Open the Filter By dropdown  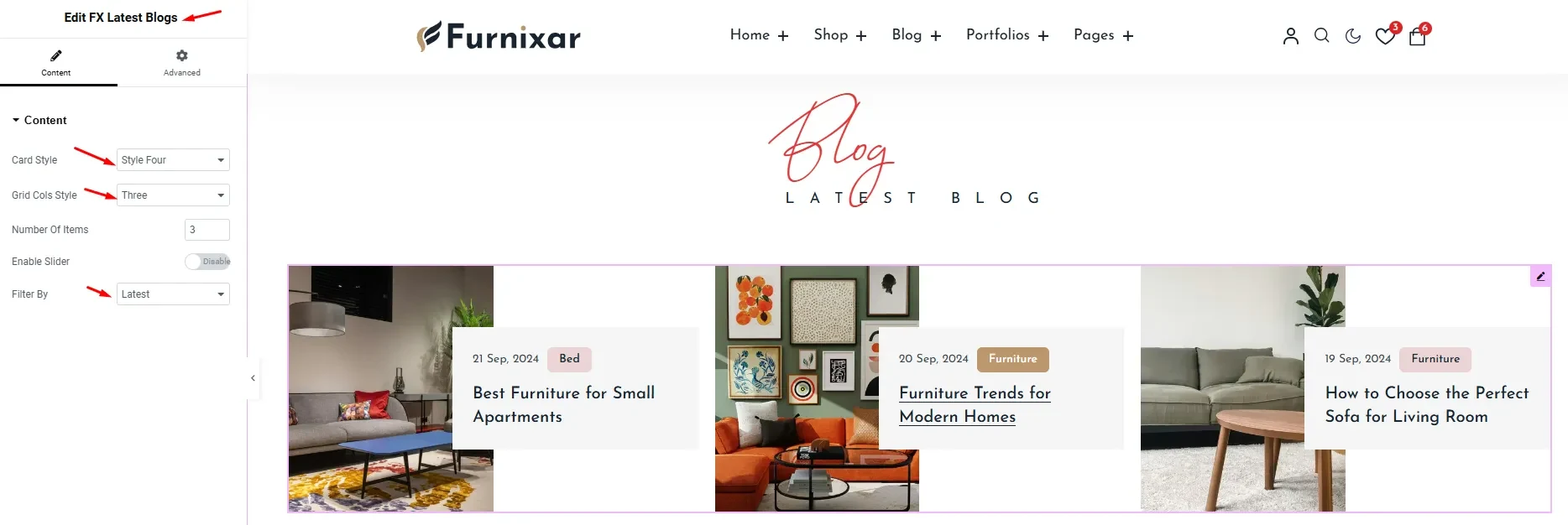coord(173,294)
